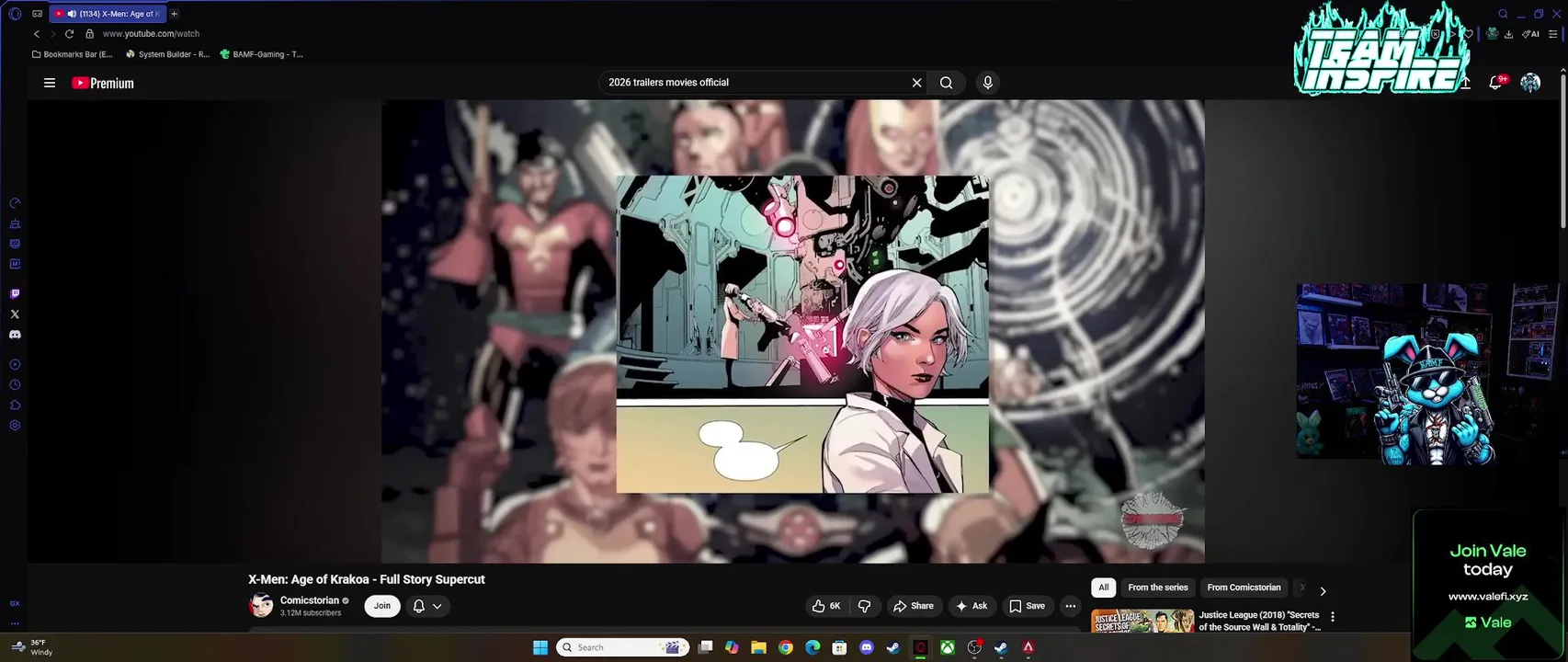Image resolution: width=1568 pixels, height=662 pixels.
Task: Open more actions three-dot menu under video
Action: click(x=1070, y=606)
